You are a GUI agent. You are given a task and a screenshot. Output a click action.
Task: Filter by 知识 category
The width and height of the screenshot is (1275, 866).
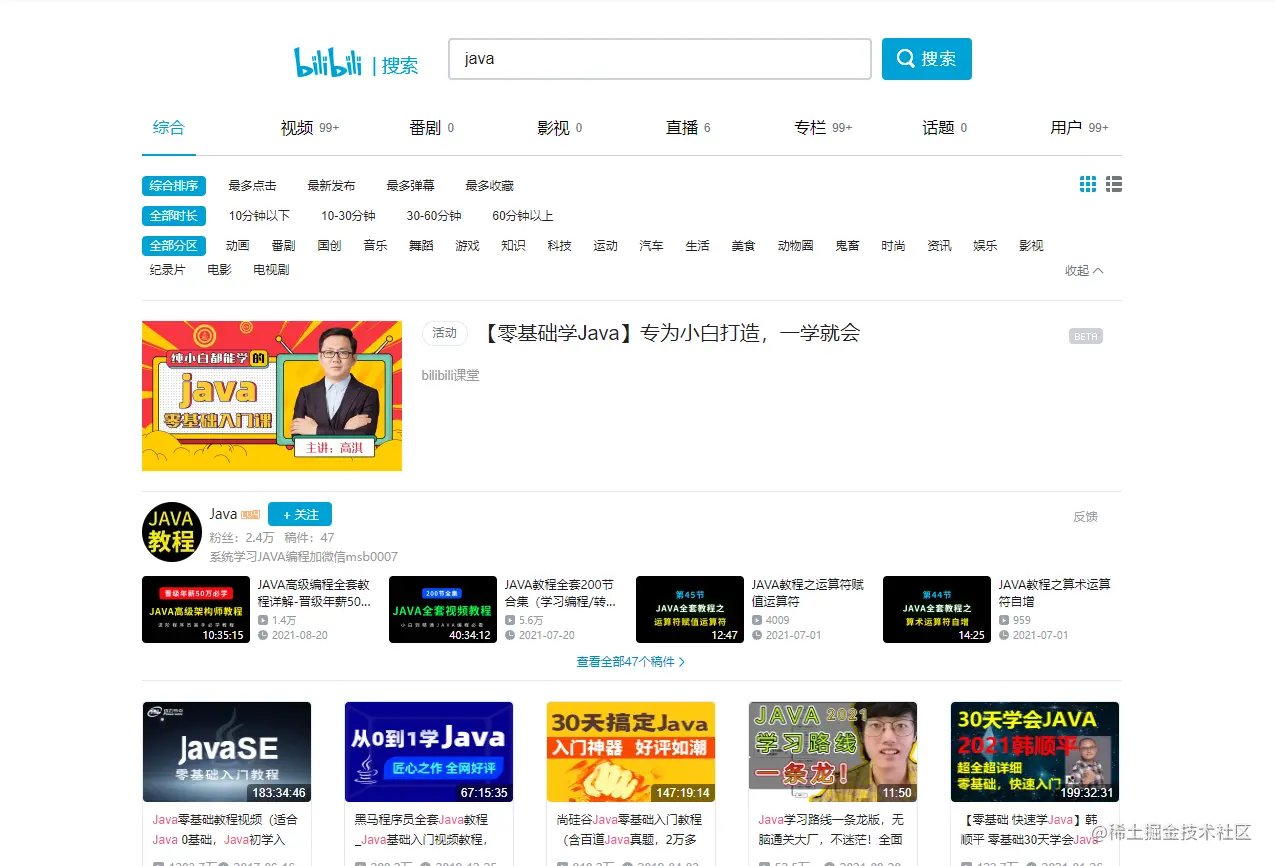(513, 246)
